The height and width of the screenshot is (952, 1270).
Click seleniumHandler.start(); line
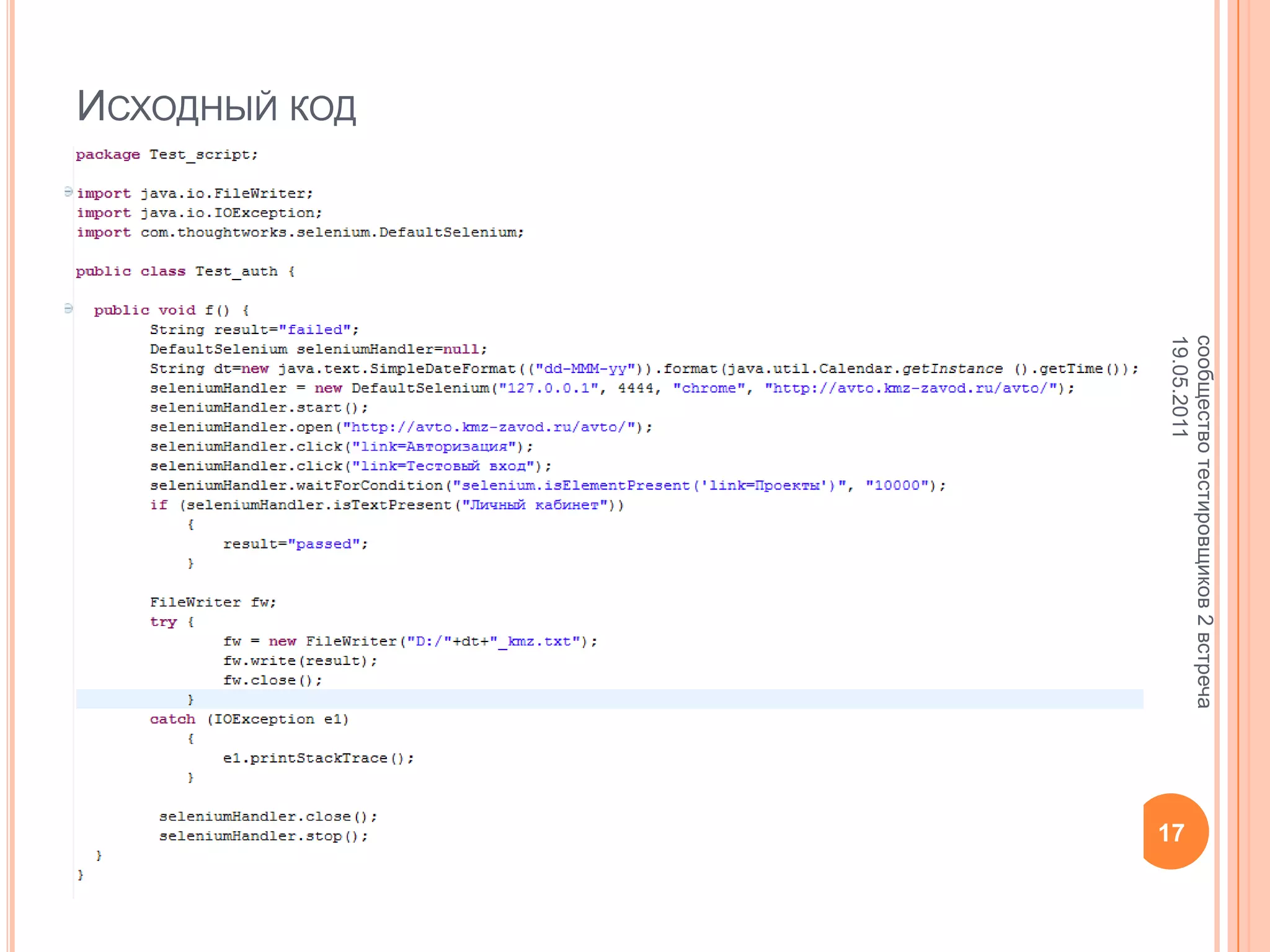(x=259, y=408)
